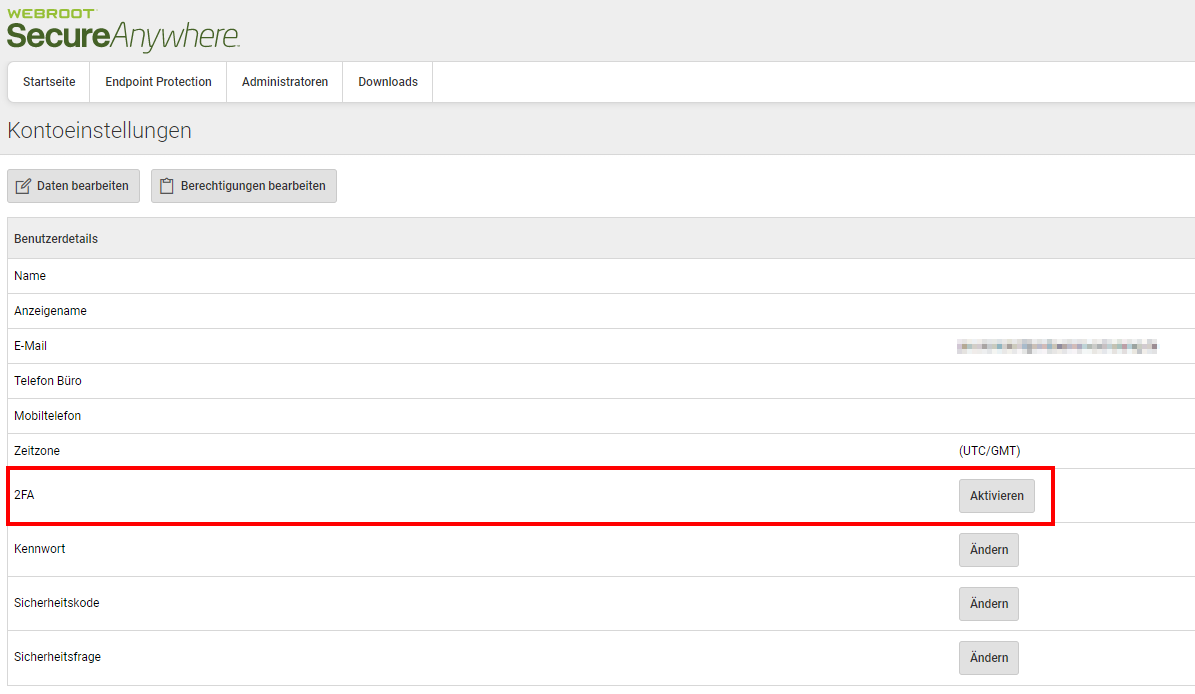Click the 2FA row label
This screenshot has height=694, width=1195.
[24, 495]
